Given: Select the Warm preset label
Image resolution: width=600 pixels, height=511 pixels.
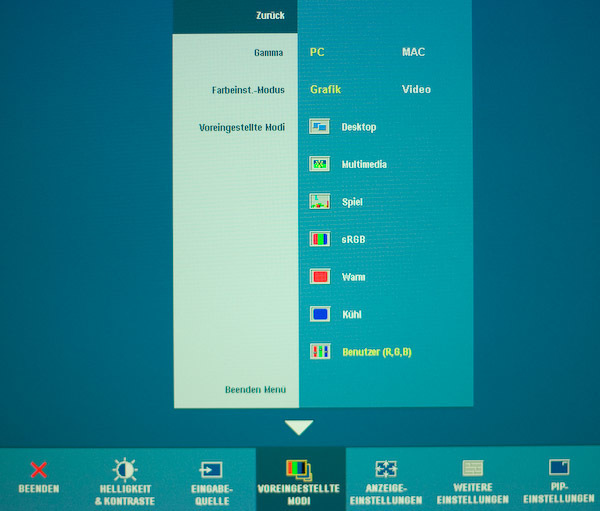Looking at the screenshot, I should coord(354,277).
